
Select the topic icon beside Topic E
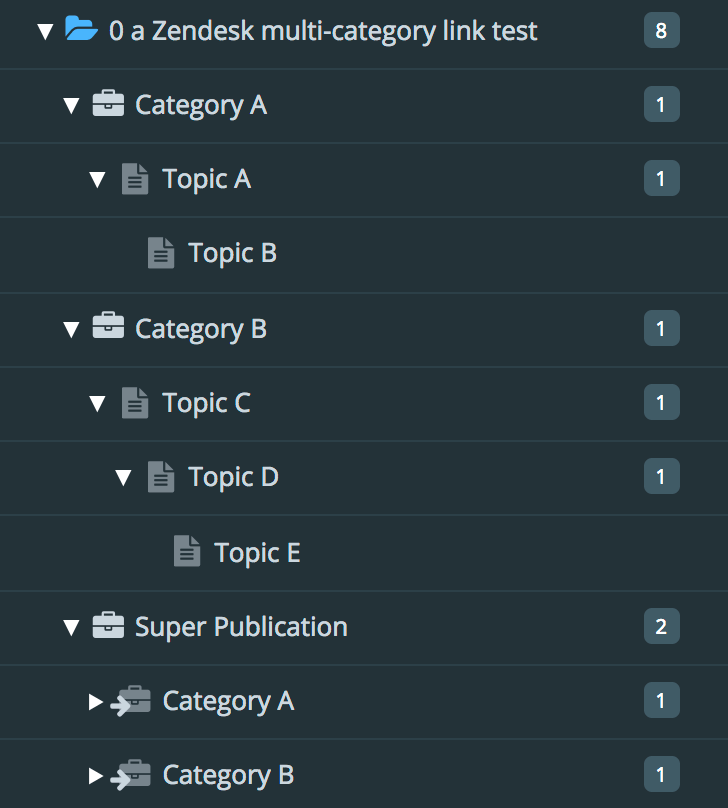click(x=187, y=553)
